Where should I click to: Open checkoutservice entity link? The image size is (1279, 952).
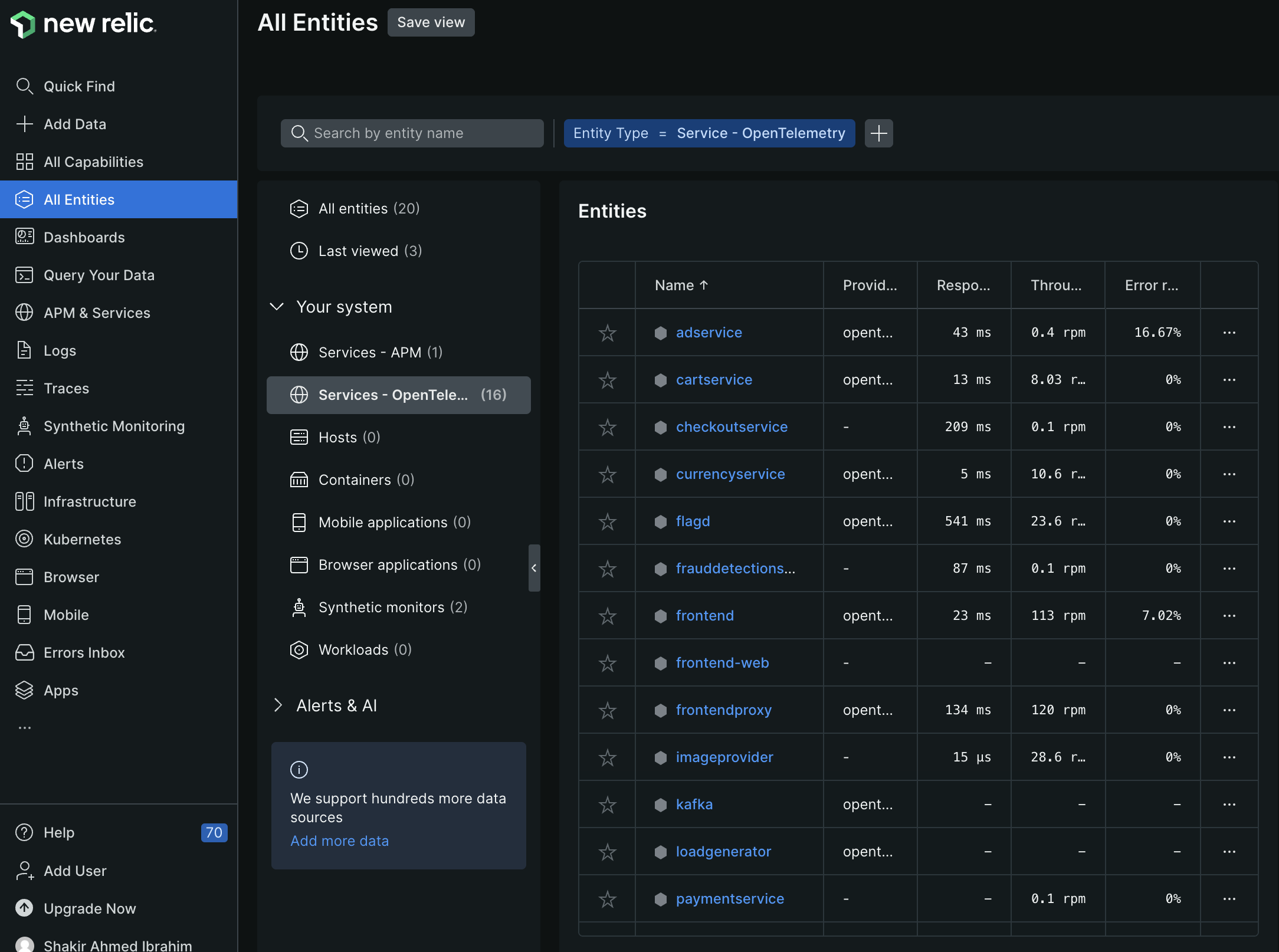point(732,427)
